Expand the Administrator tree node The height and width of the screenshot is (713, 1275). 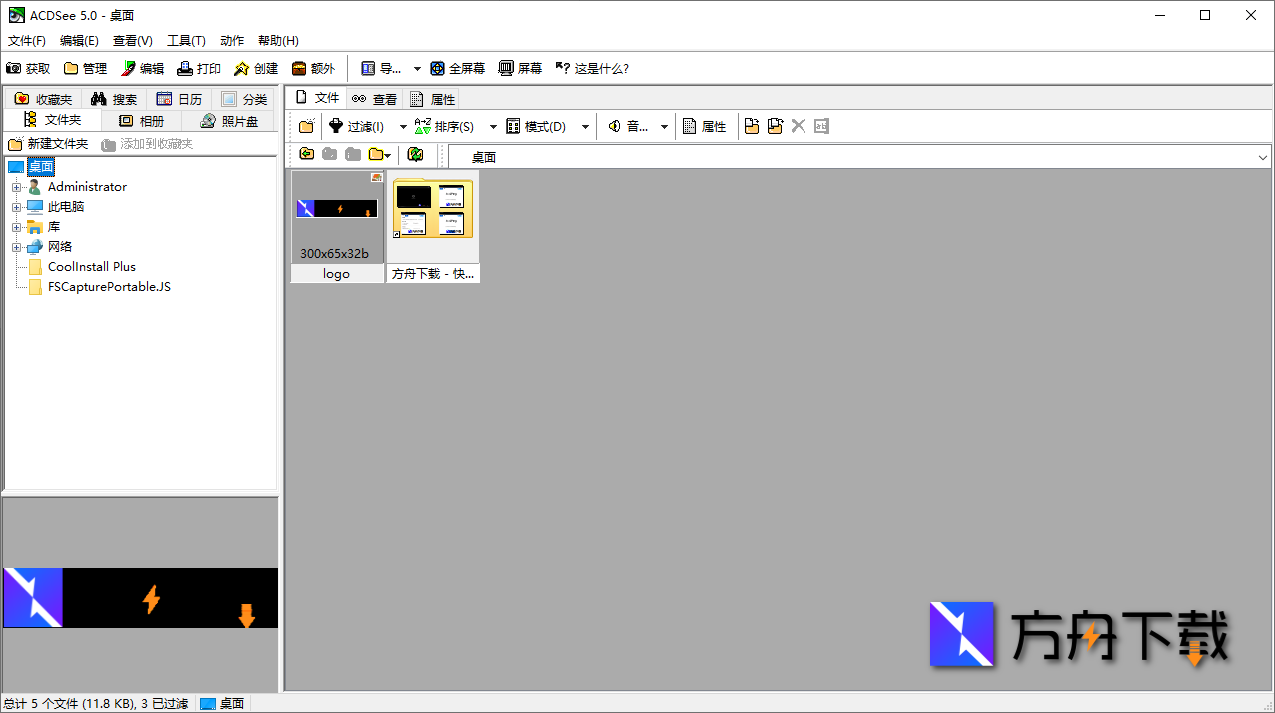point(16,187)
